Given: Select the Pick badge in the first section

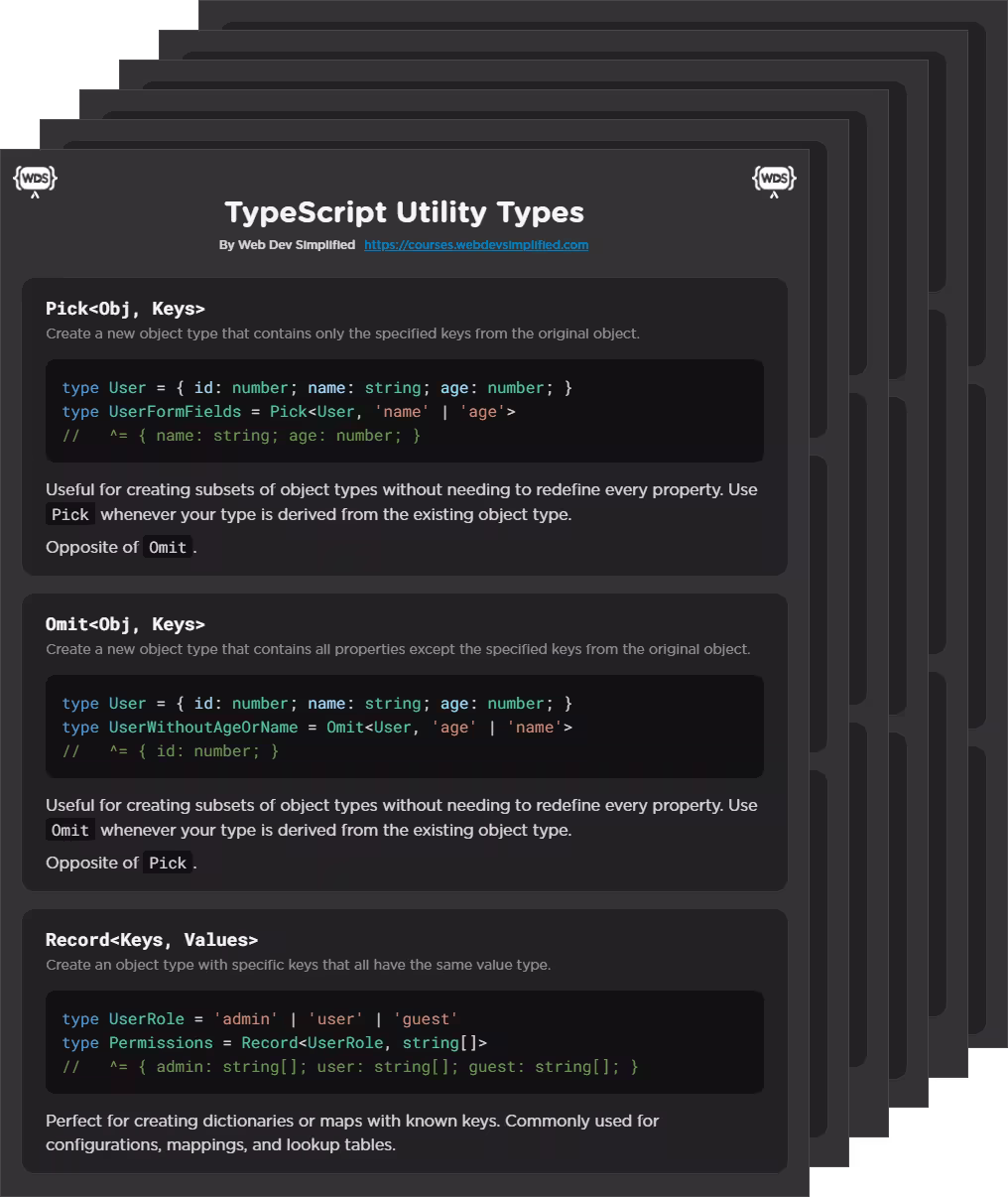Looking at the screenshot, I should click(70, 514).
